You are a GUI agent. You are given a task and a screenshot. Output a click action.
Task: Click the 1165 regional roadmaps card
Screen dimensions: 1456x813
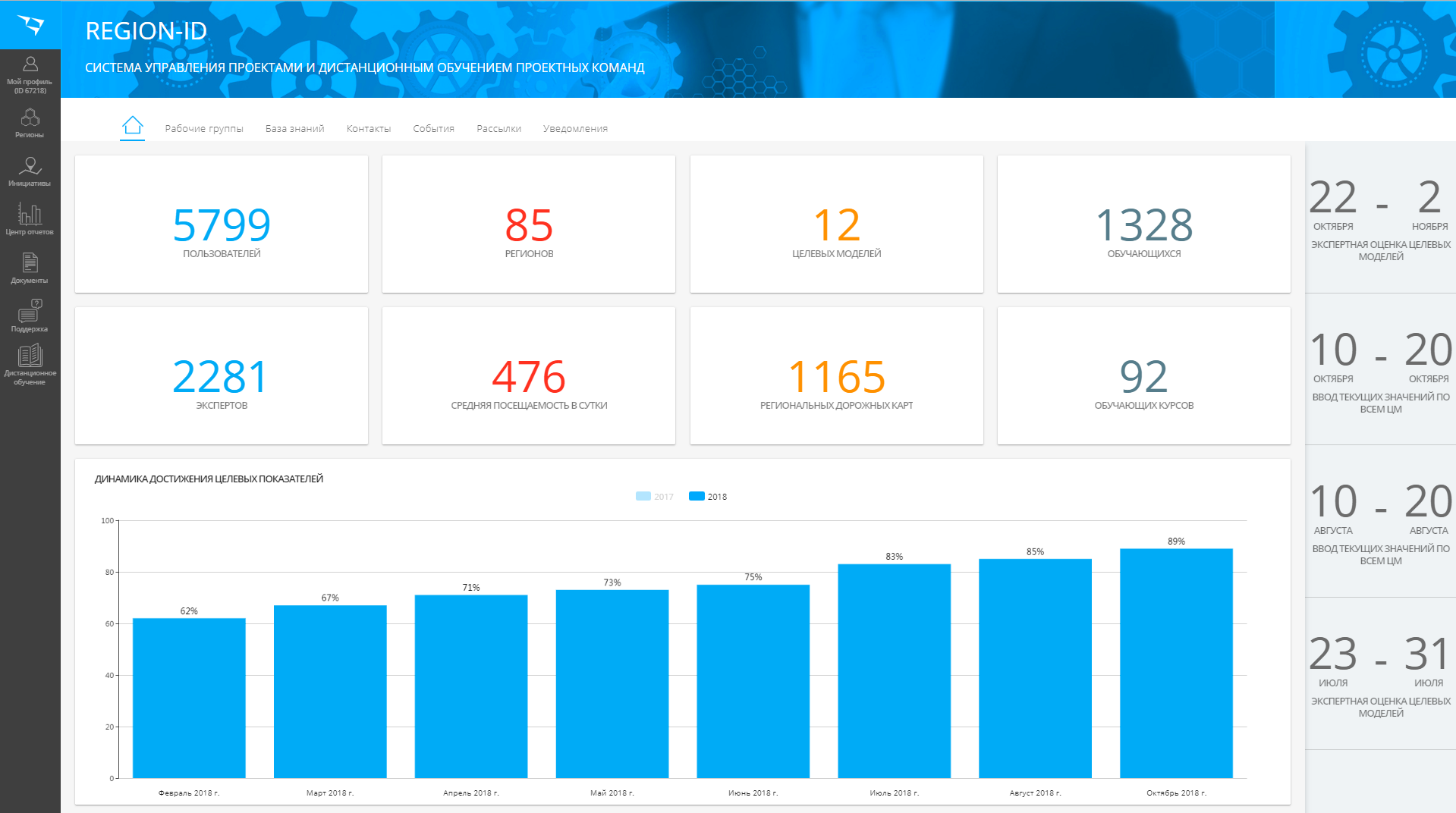click(x=836, y=376)
